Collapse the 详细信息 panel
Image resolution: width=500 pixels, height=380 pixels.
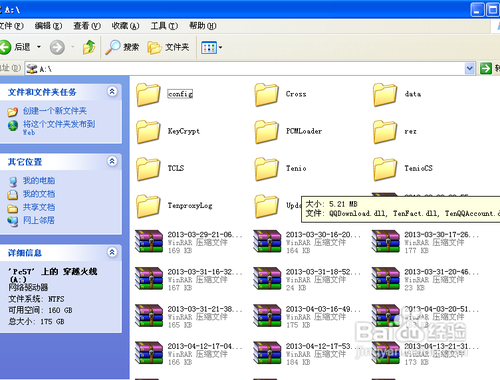(112, 252)
